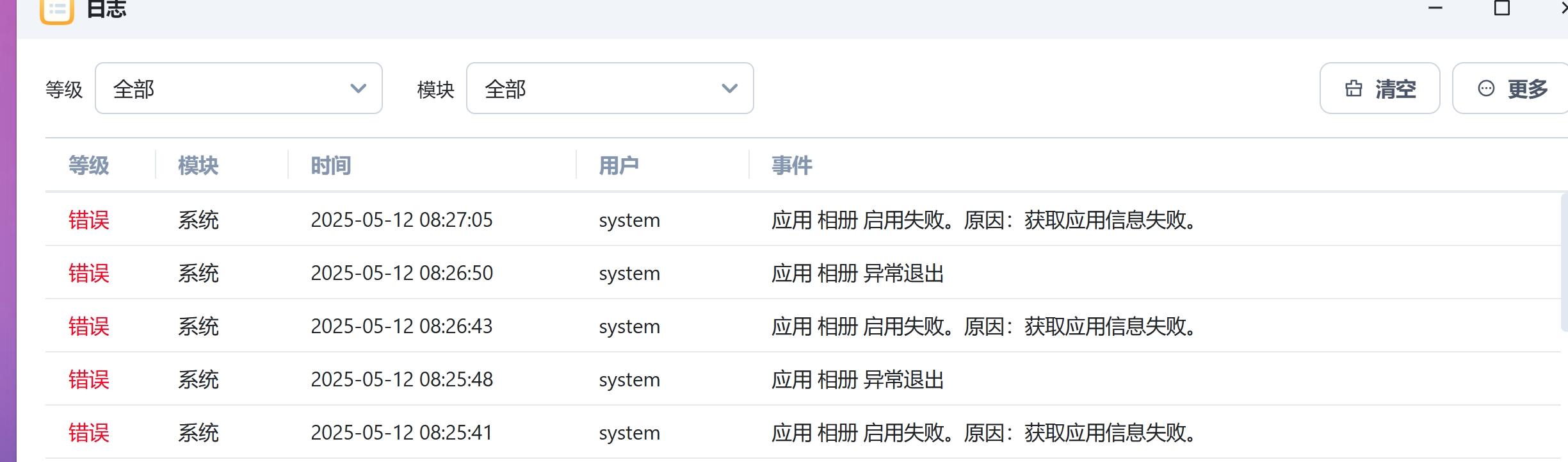Viewport: 1568px width, 462px height.
Task: Click 系统 module in the 08:25:41 row
Action: point(198,433)
